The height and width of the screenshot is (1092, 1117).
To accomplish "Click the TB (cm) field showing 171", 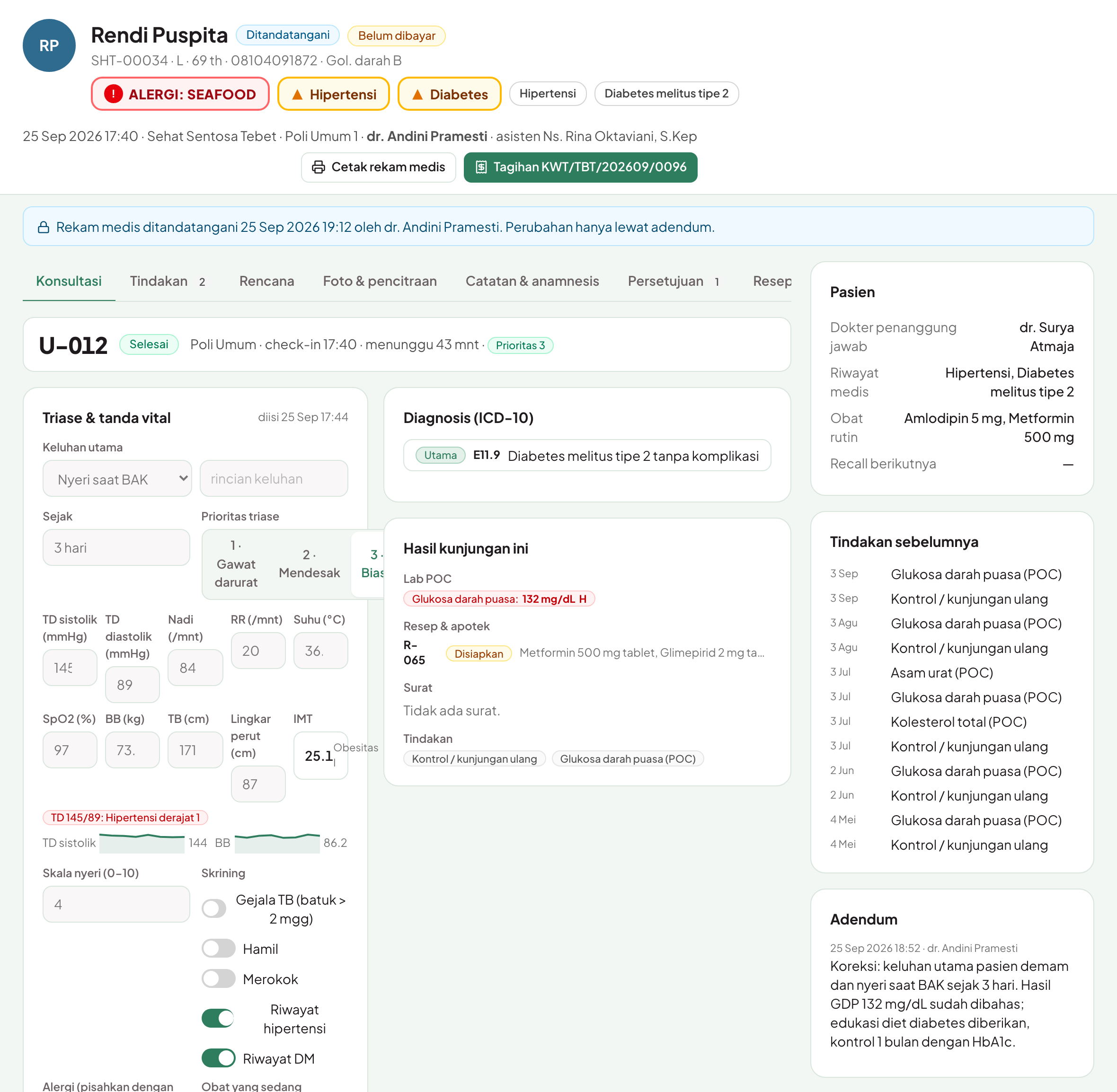I will coord(195,749).
